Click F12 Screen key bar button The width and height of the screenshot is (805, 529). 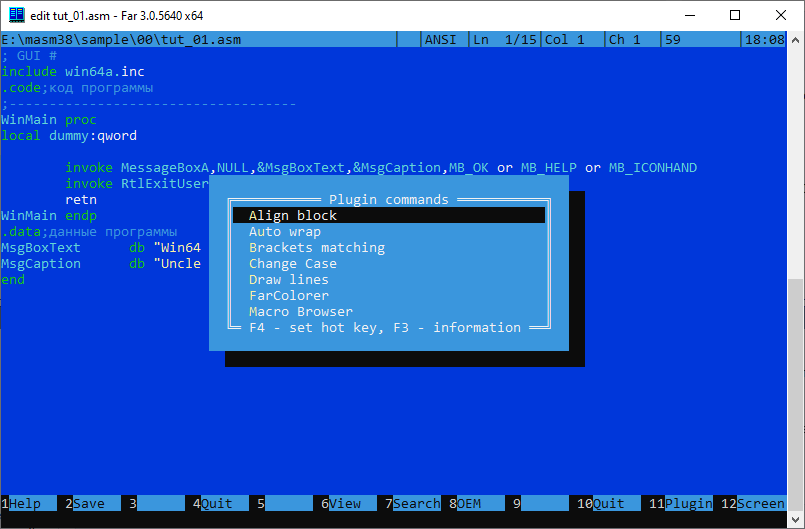[760, 504]
